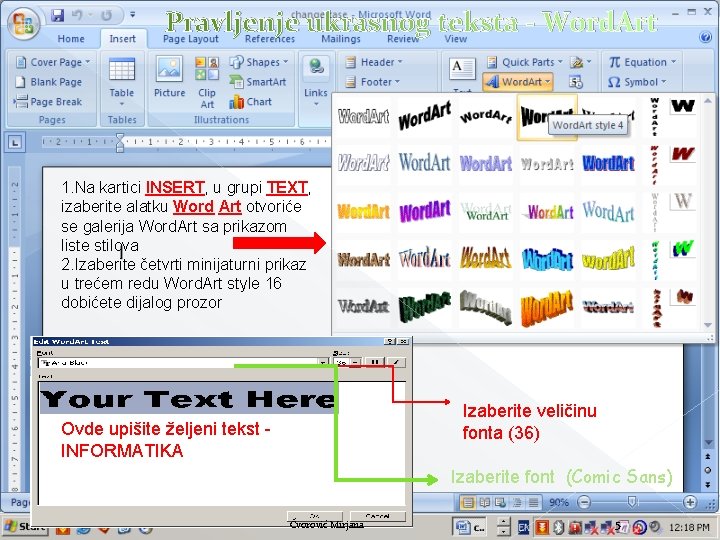The width and height of the screenshot is (720, 540).
Task: Select the orange 3D WordArt in last row
Action: (x=547, y=307)
